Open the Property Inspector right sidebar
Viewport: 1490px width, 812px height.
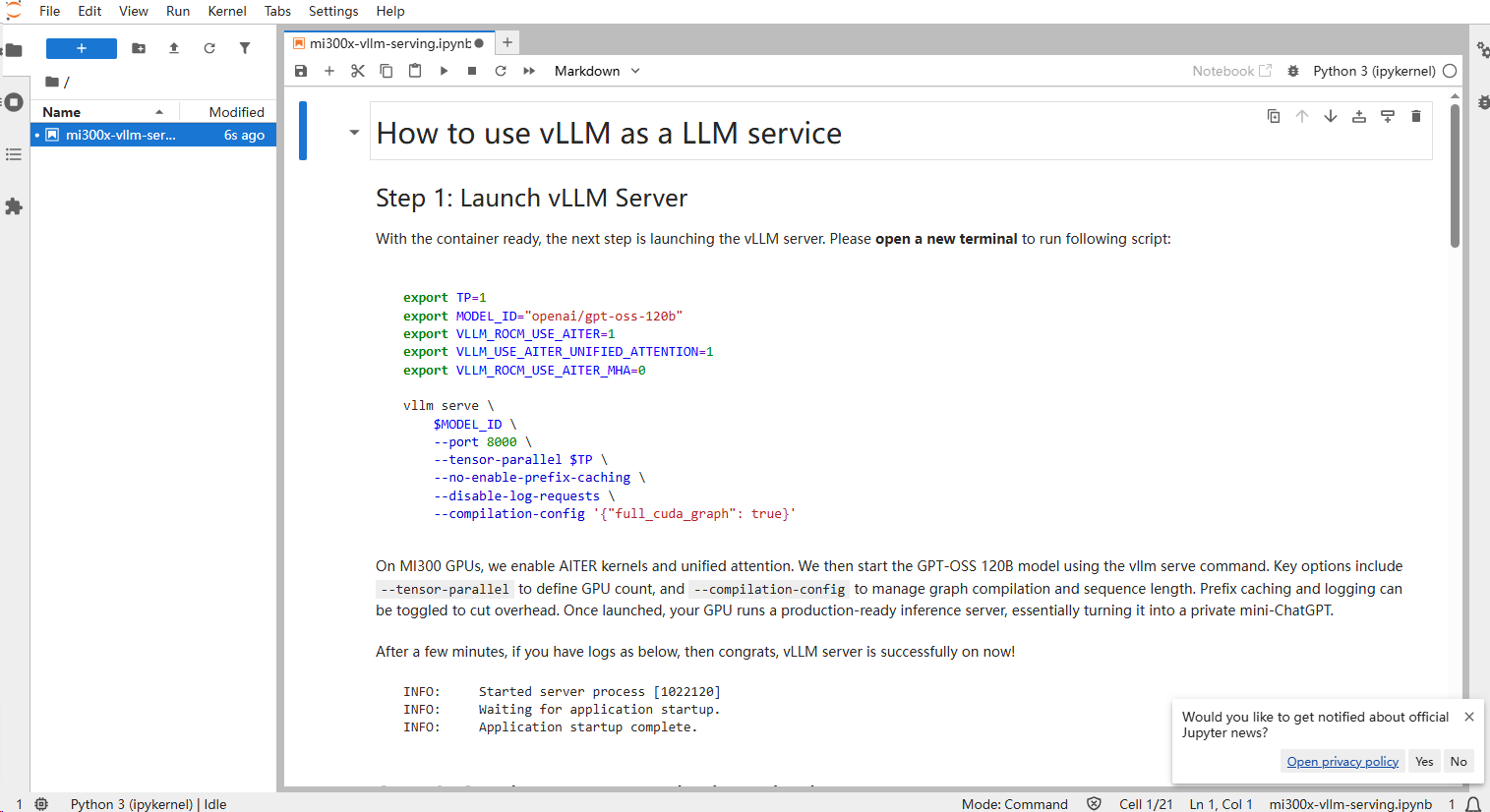coord(1482,50)
